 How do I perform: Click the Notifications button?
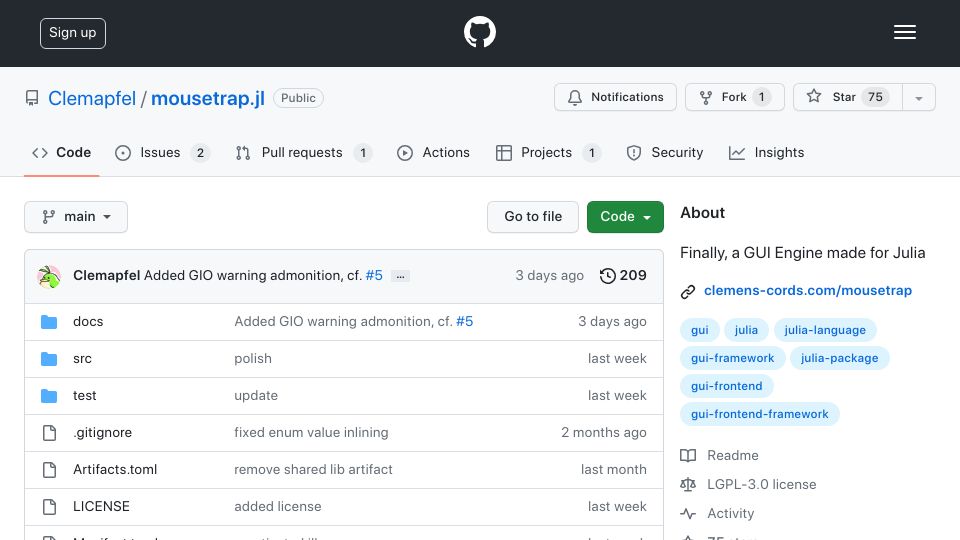(x=615, y=97)
